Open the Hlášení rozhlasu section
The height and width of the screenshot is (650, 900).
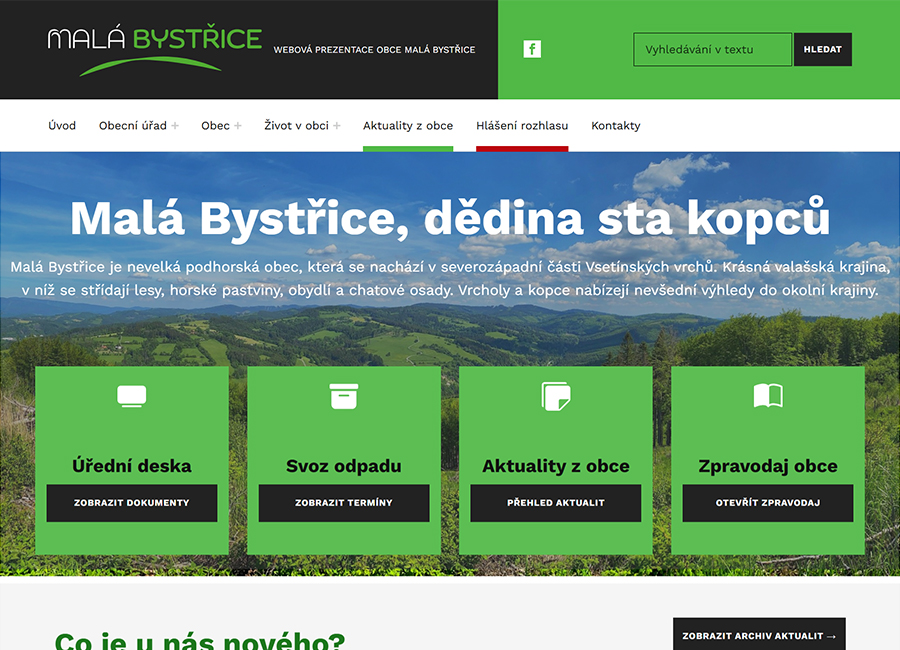click(x=521, y=126)
